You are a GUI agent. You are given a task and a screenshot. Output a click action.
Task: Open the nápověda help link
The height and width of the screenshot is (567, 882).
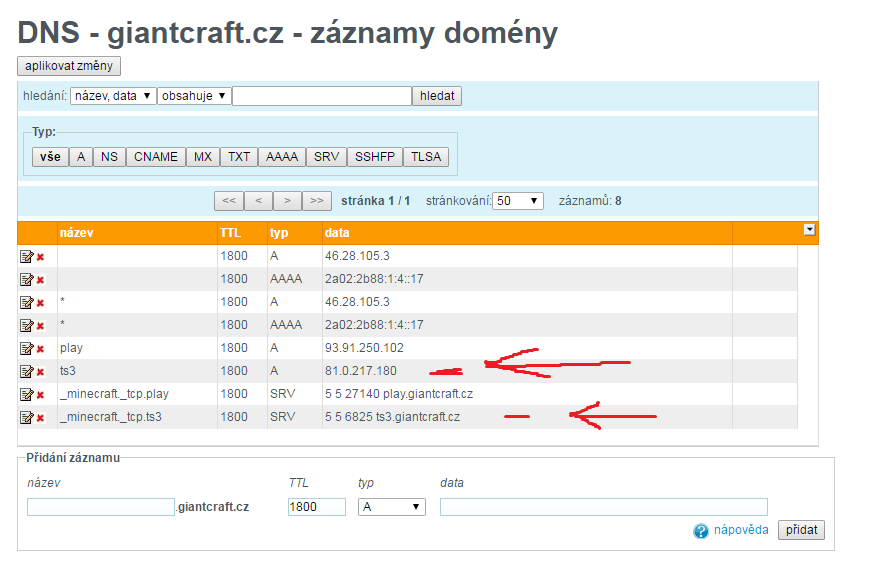click(x=740, y=530)
